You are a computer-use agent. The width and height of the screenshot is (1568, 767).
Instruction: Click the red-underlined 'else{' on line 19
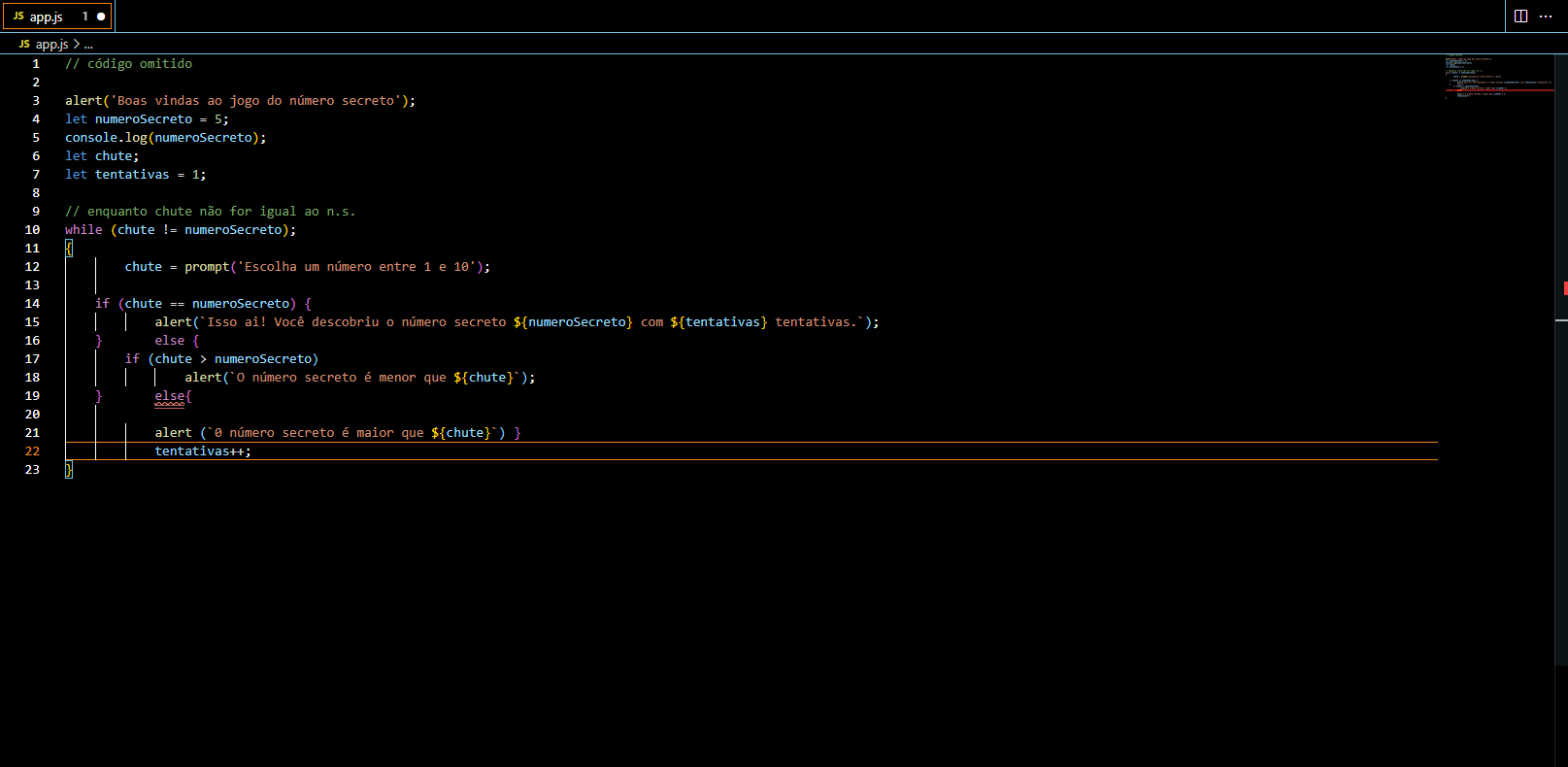click(x=173, y=396)
